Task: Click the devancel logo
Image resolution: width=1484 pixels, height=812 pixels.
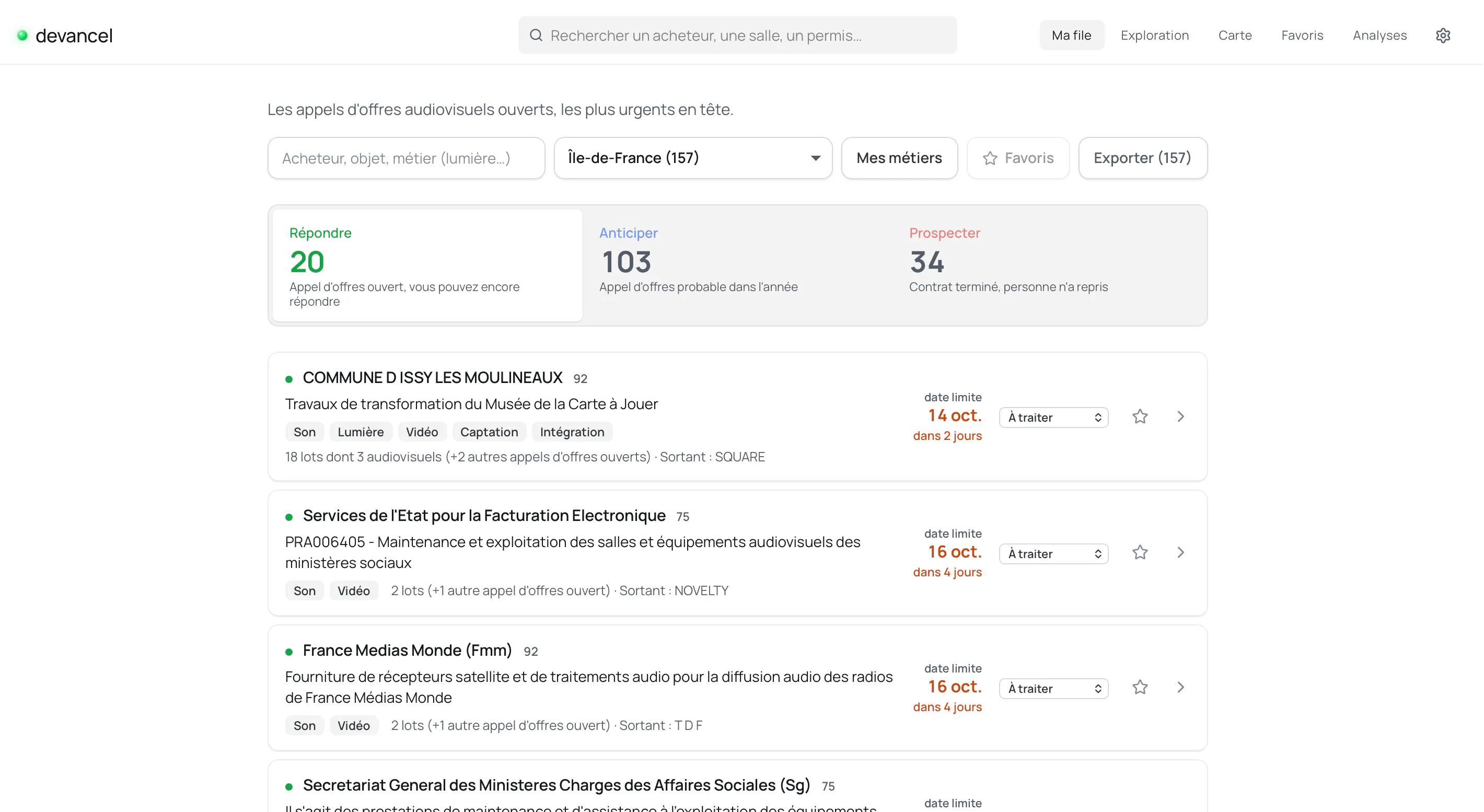Action: 65,35
